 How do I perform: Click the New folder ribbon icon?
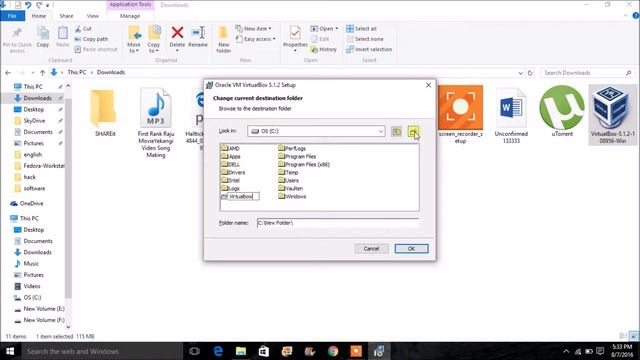[x=223, y=40]
